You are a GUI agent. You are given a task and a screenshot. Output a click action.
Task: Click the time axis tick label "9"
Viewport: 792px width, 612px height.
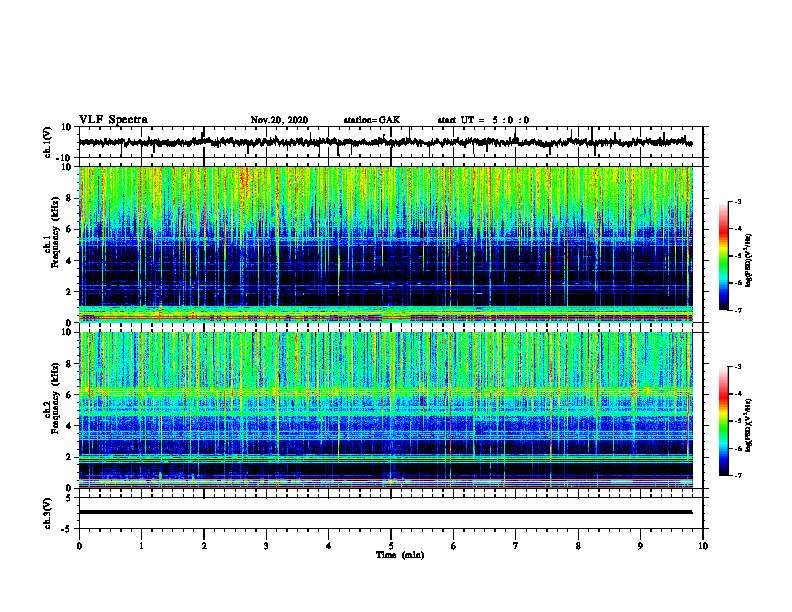640,546
